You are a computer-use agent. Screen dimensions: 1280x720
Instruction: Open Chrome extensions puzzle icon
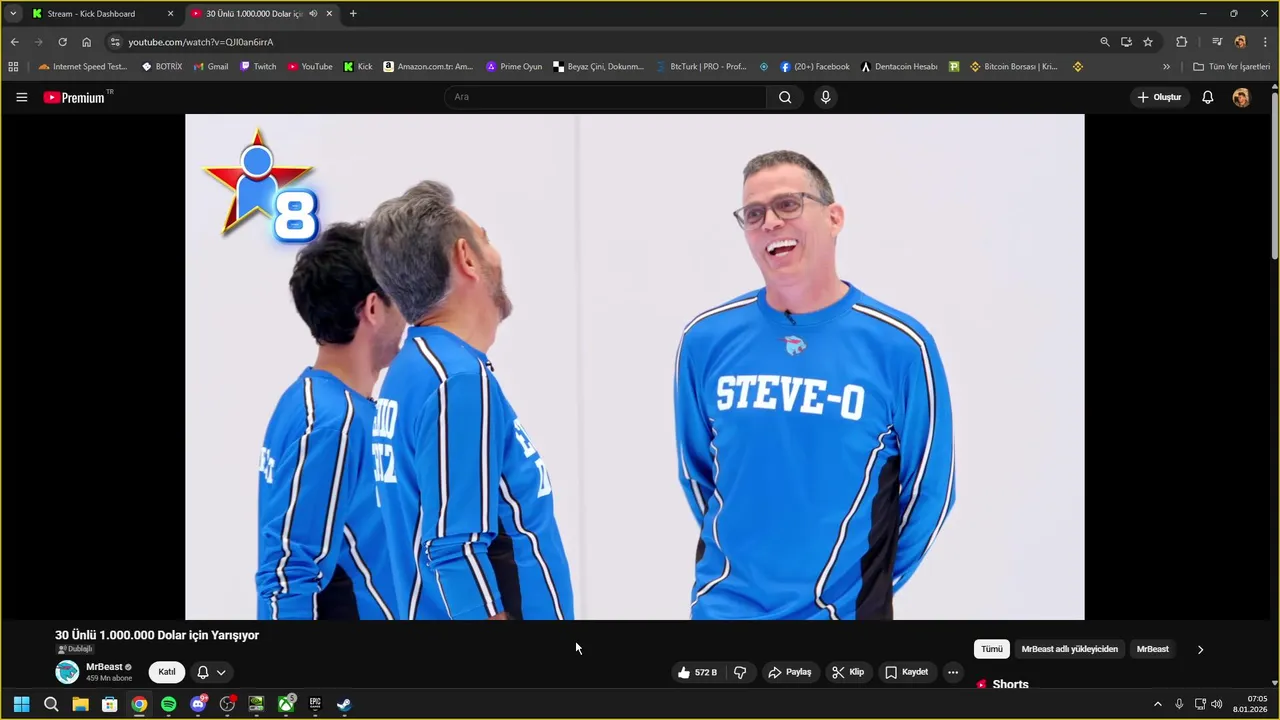[x=1181, y=42]
